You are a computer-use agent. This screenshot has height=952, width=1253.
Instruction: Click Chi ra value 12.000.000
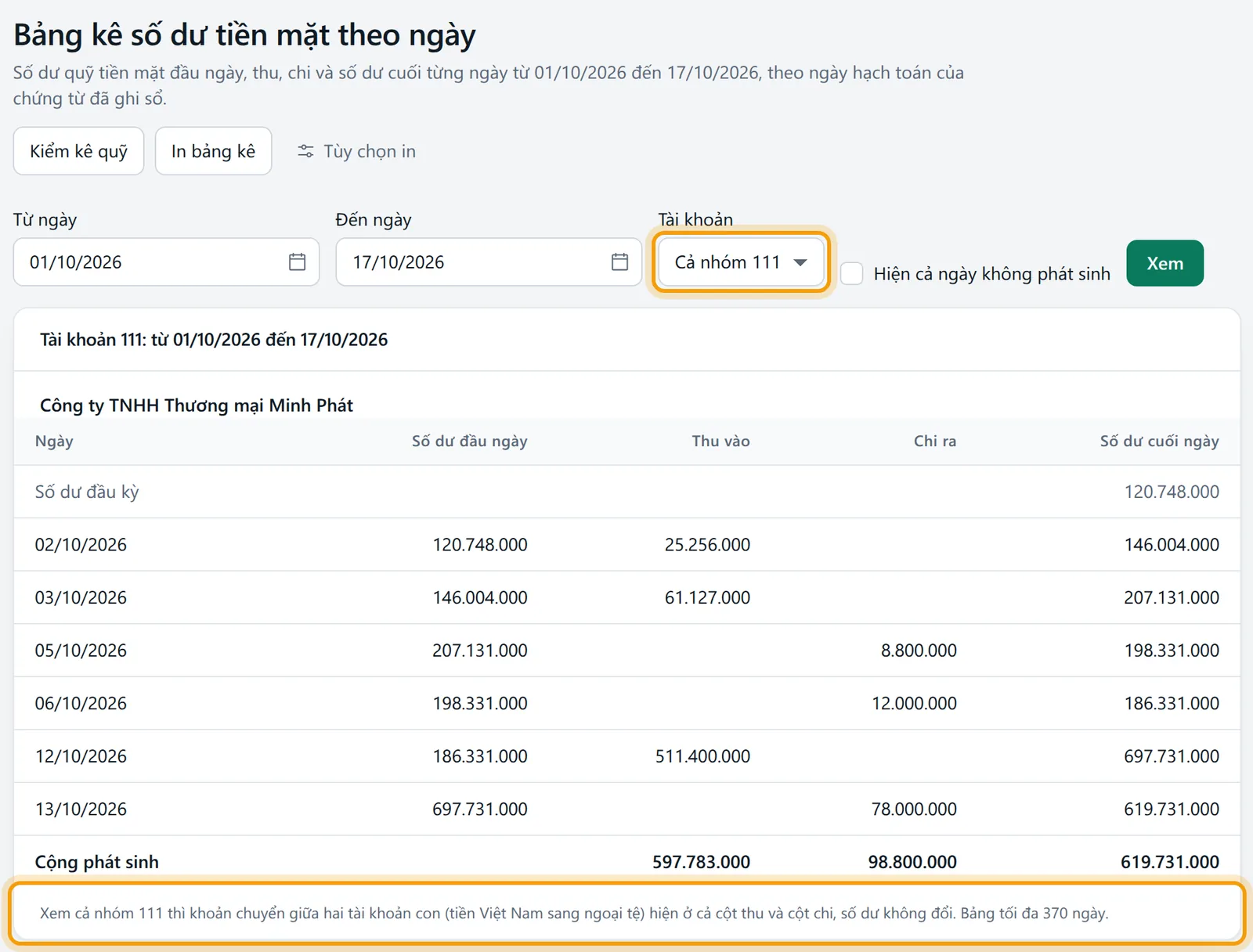(915, 704)
